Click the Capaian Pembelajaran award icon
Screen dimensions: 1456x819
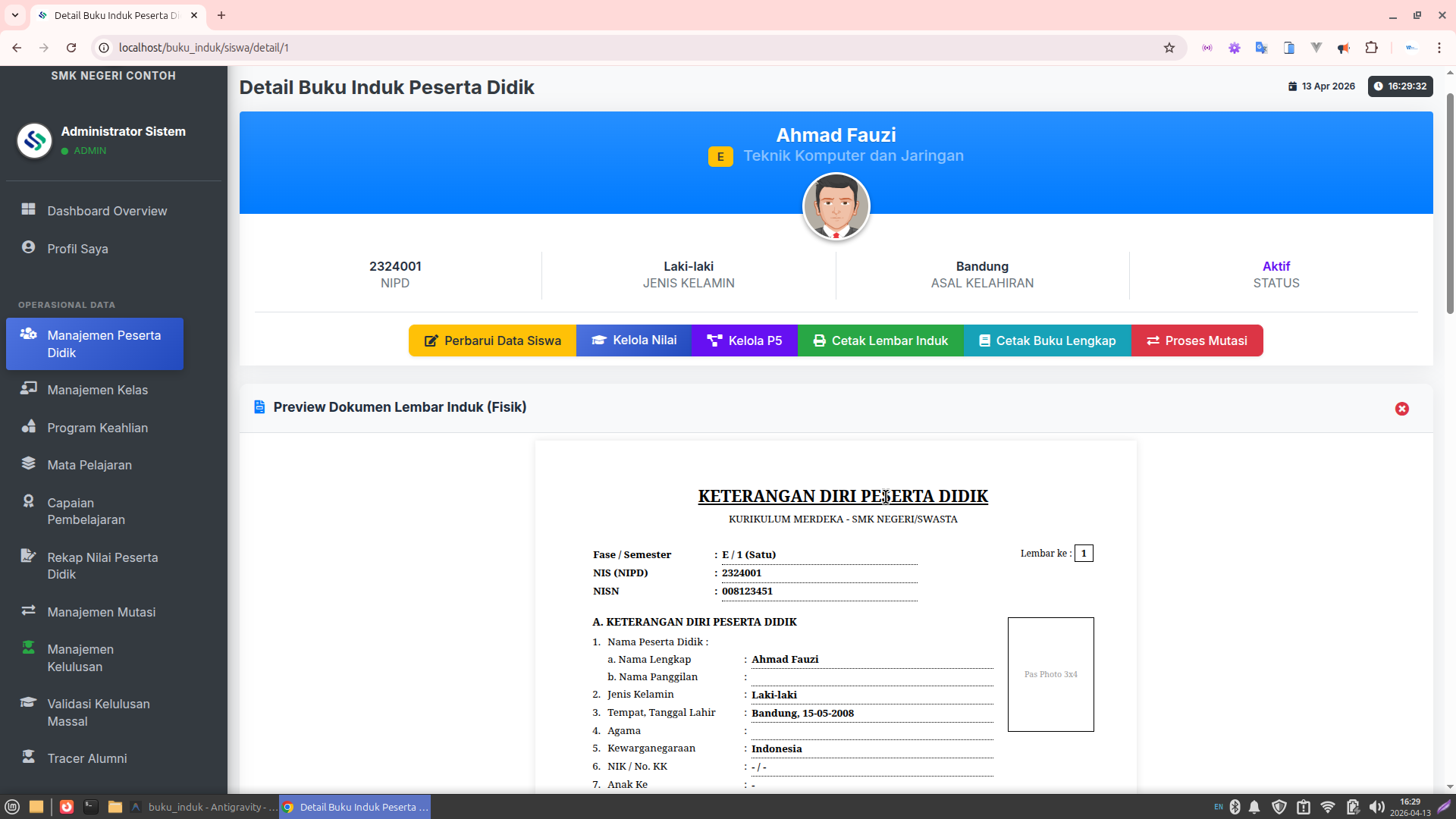(29, 501)
